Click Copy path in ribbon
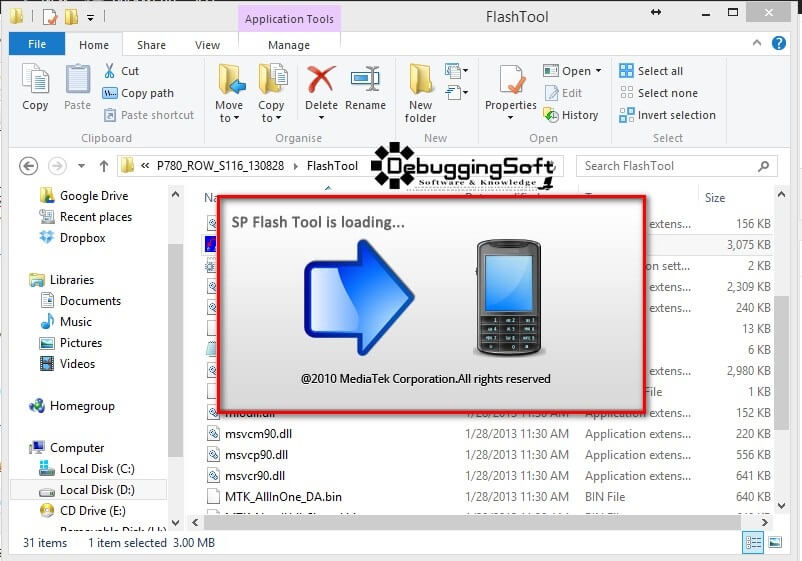 (x=139, y=93)
